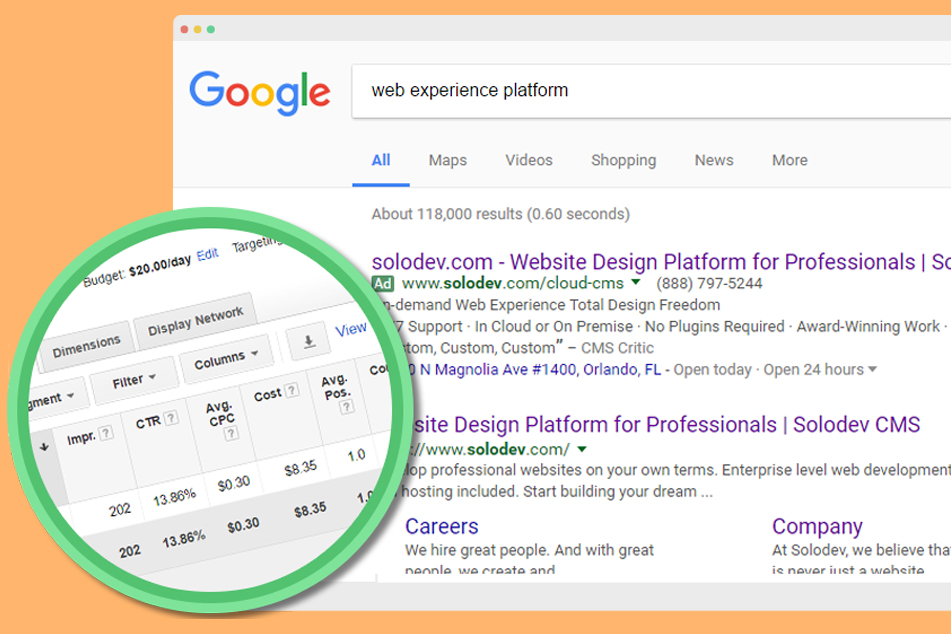Image resolution: width=951 pixels, height=634 pixels.
Task: Open the Videos tab
Action: coord(529,160)
